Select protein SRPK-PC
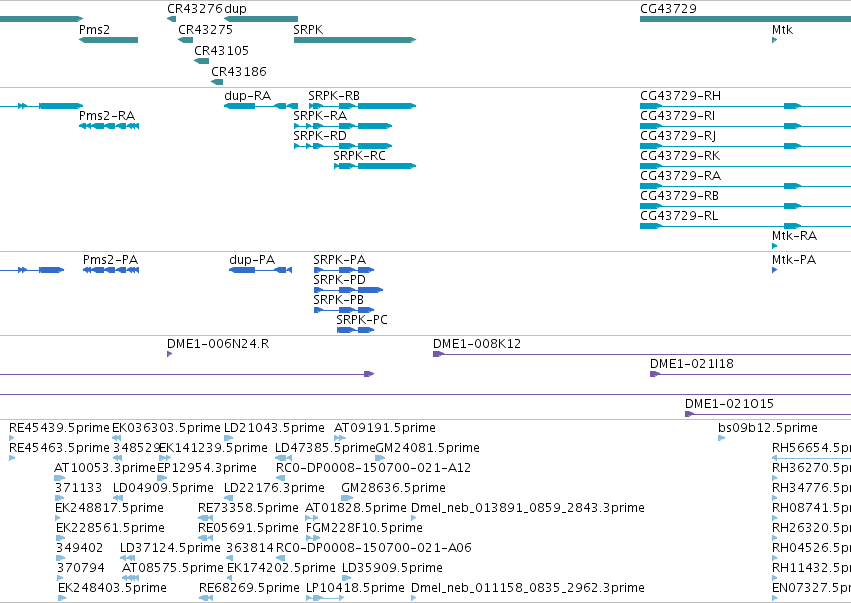Screen dimensions: 851x603 coord(355,330)
